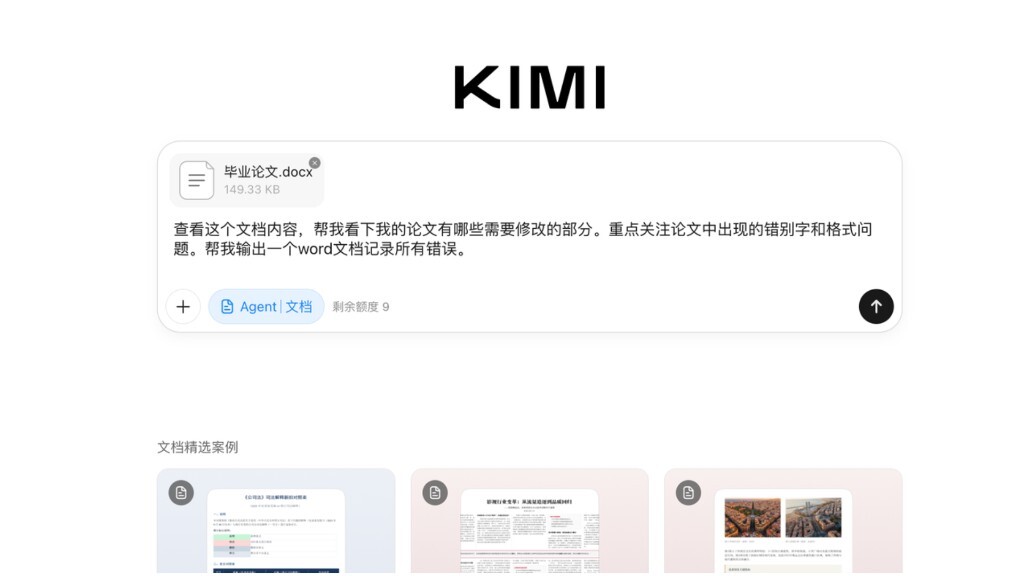1024x576 pixels.
Task: Click the document icon of 毕业论文.docx attachment
Action: pos(196,180)
